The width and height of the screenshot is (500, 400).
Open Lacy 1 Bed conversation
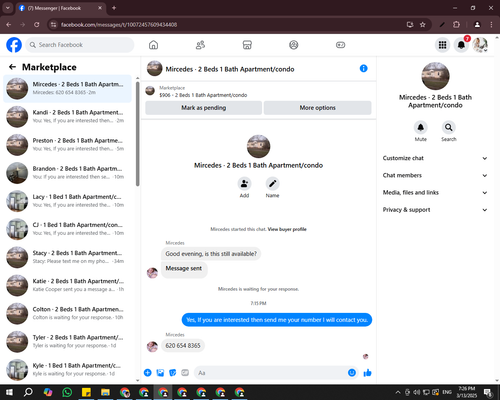click(x=67, y=201)
